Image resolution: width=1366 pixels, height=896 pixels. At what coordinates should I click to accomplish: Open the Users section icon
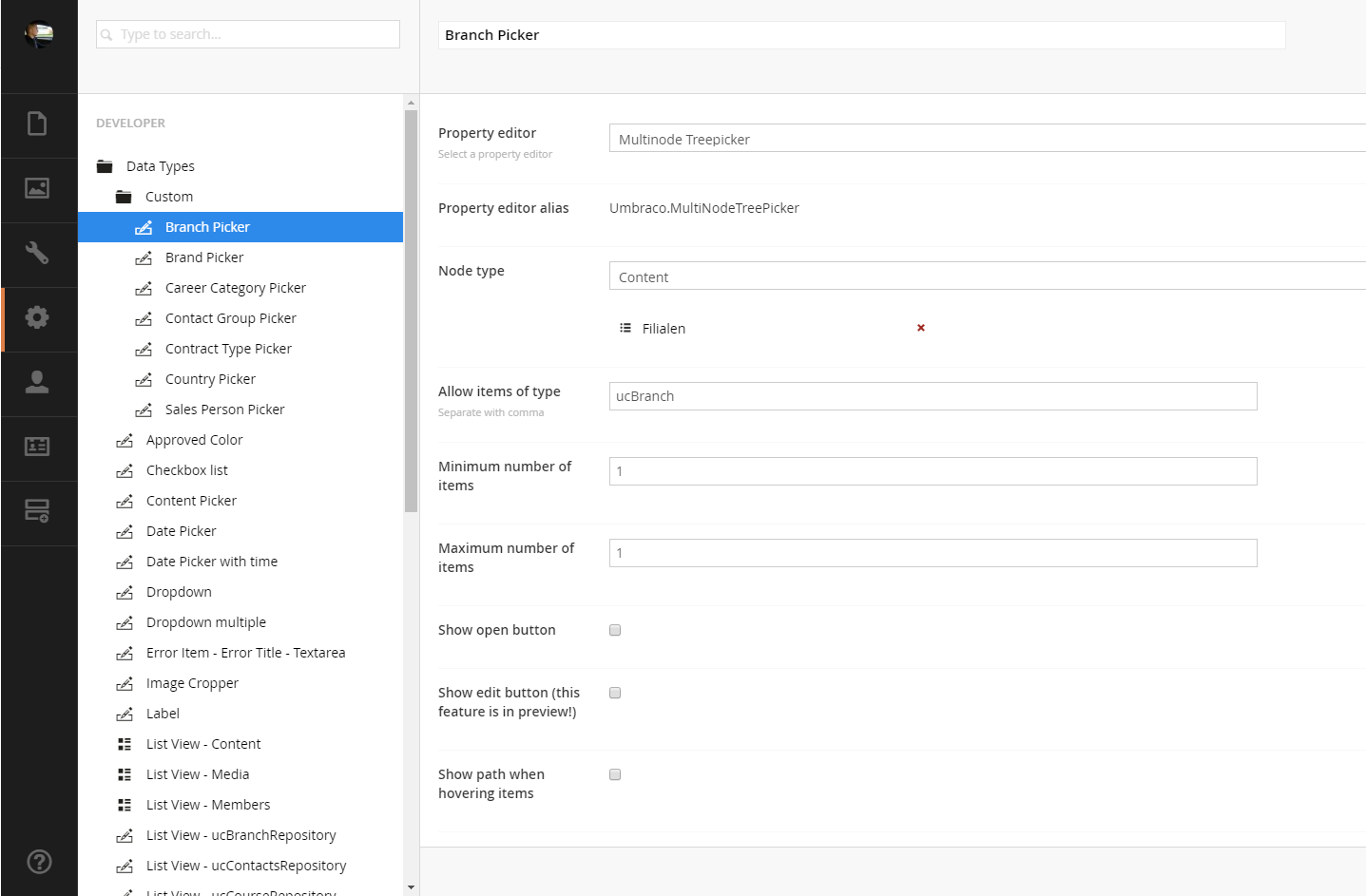[37, 383]
